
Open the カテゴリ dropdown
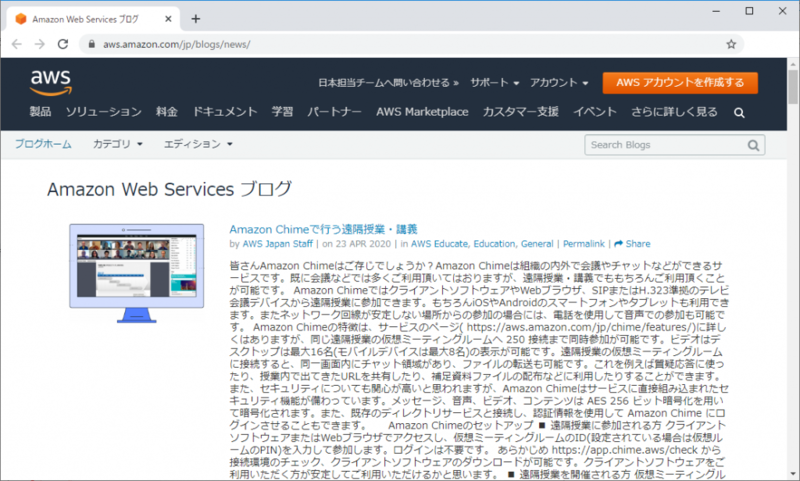117,144
